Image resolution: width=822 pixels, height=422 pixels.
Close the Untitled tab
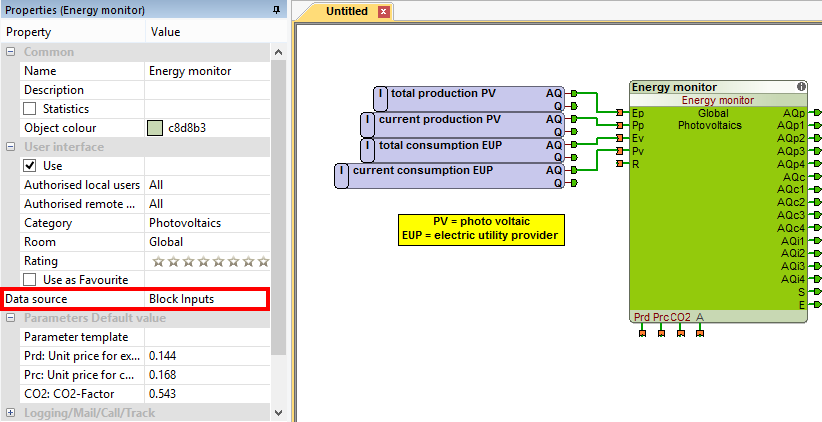click(x=383, y=12)
